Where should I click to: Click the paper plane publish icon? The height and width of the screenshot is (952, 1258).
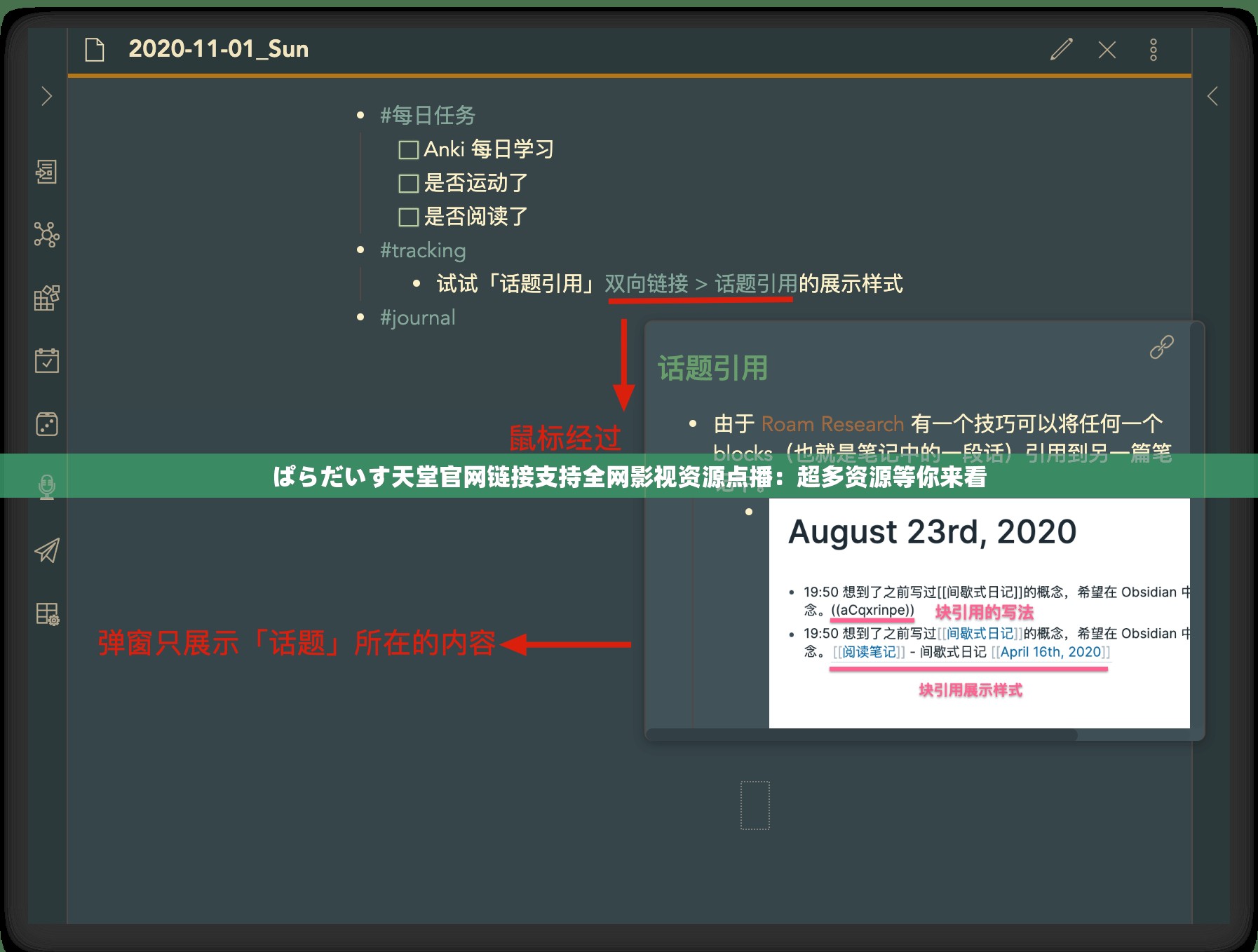[46, 552]
